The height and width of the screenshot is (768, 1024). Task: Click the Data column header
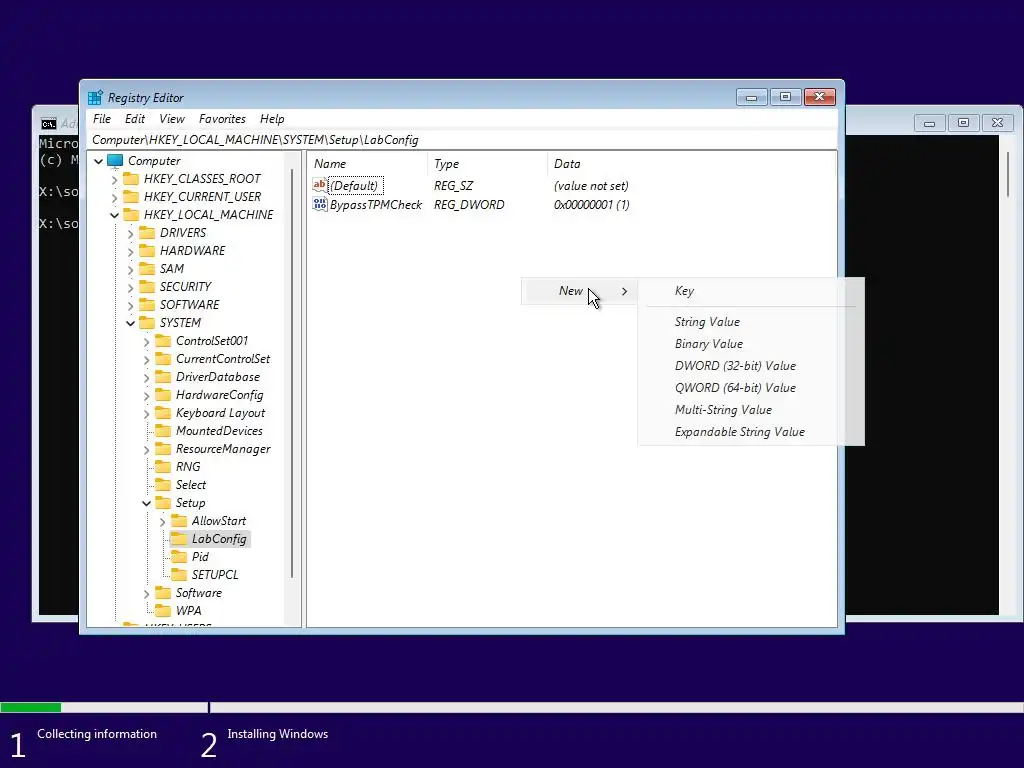[691, 164]
